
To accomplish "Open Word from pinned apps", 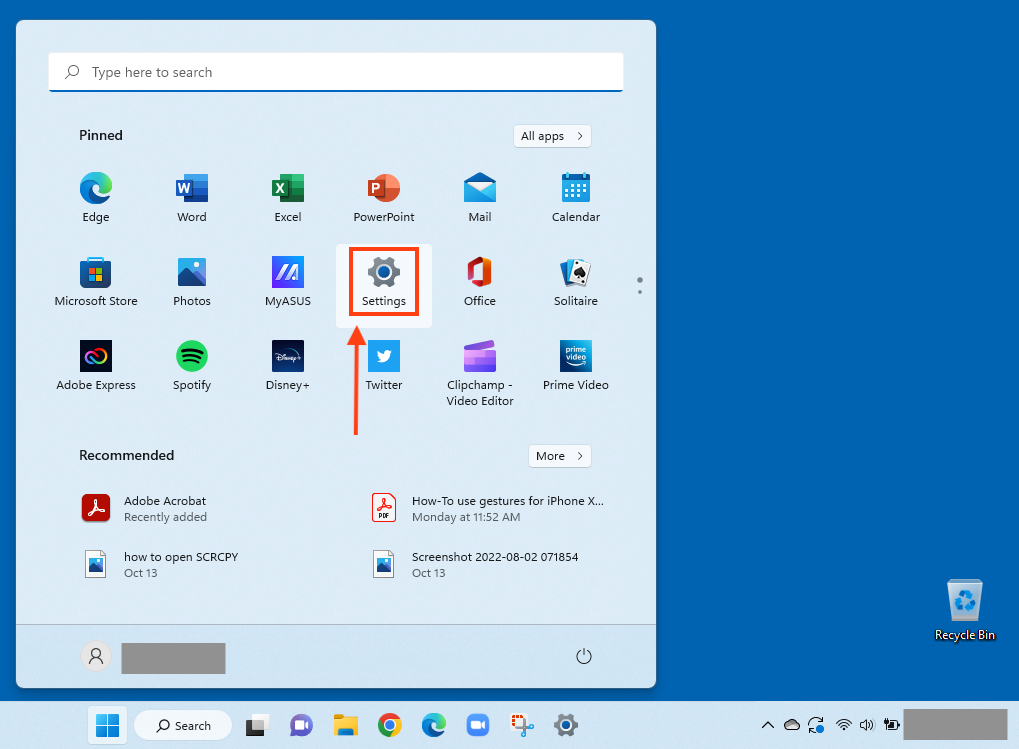I will 191,196.
